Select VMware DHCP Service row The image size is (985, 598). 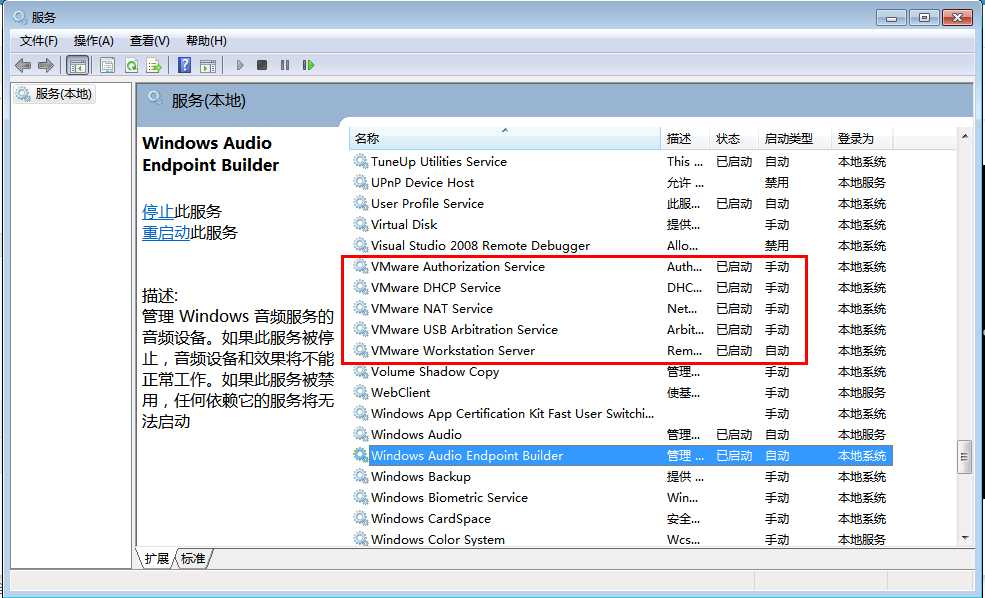622,288
